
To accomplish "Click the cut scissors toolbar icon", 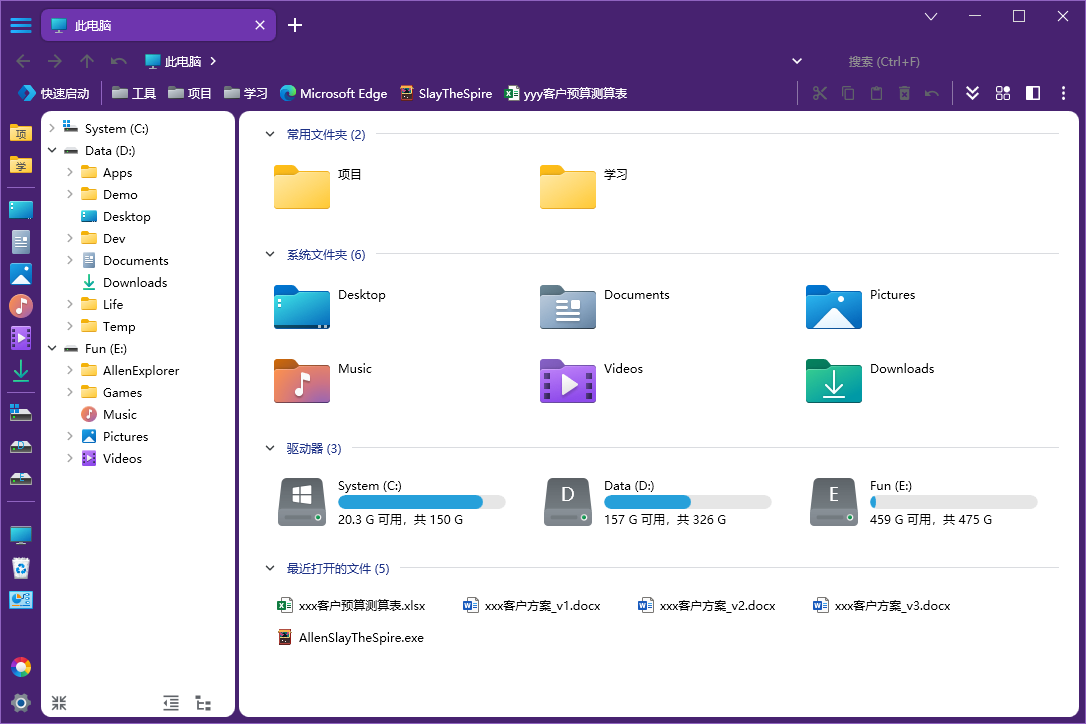I will coord(820,93).
